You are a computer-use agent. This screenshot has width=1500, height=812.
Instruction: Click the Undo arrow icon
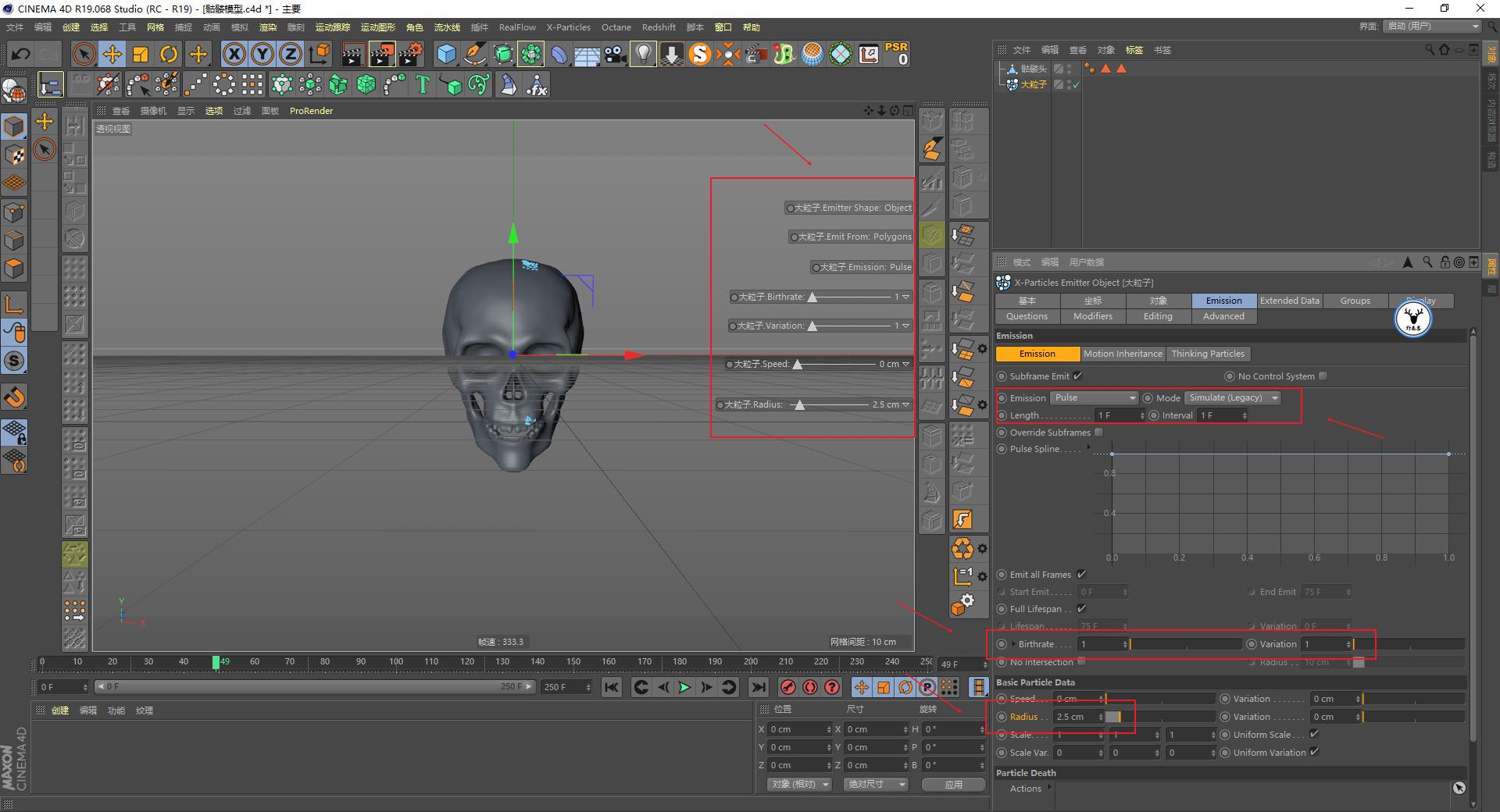click(x=20, y=54)
